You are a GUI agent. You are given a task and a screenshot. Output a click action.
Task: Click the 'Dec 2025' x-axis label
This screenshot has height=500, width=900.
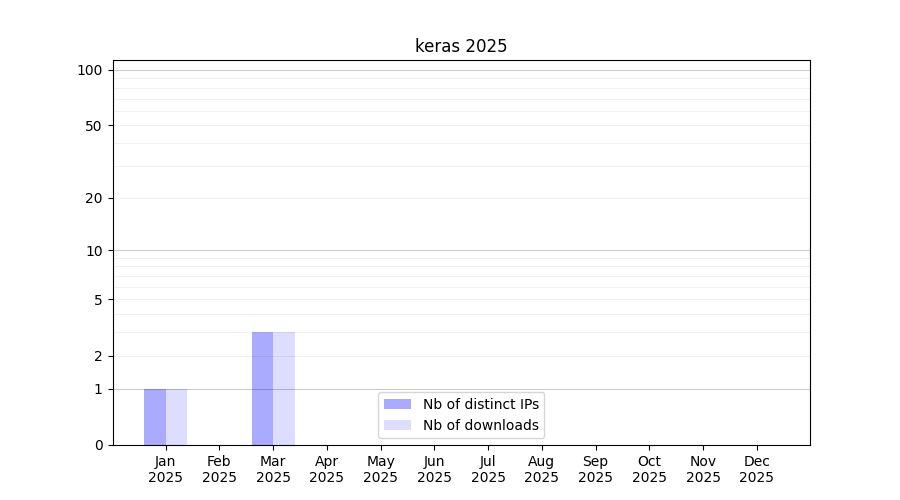pos(756,469)
